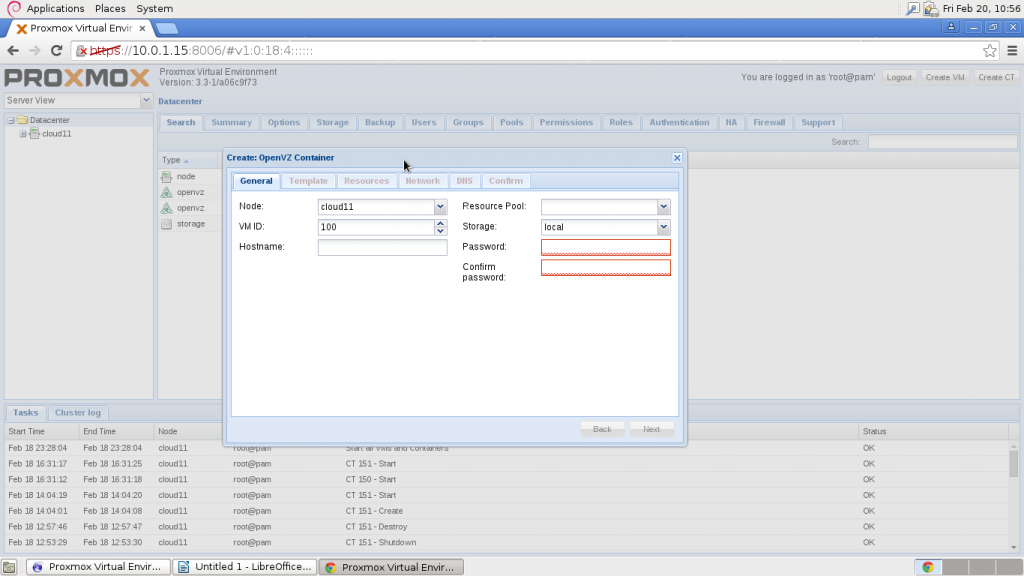1024x576 pixels.
Task: Expand the cloud11 tree node
Action: [x=23, y=134]
